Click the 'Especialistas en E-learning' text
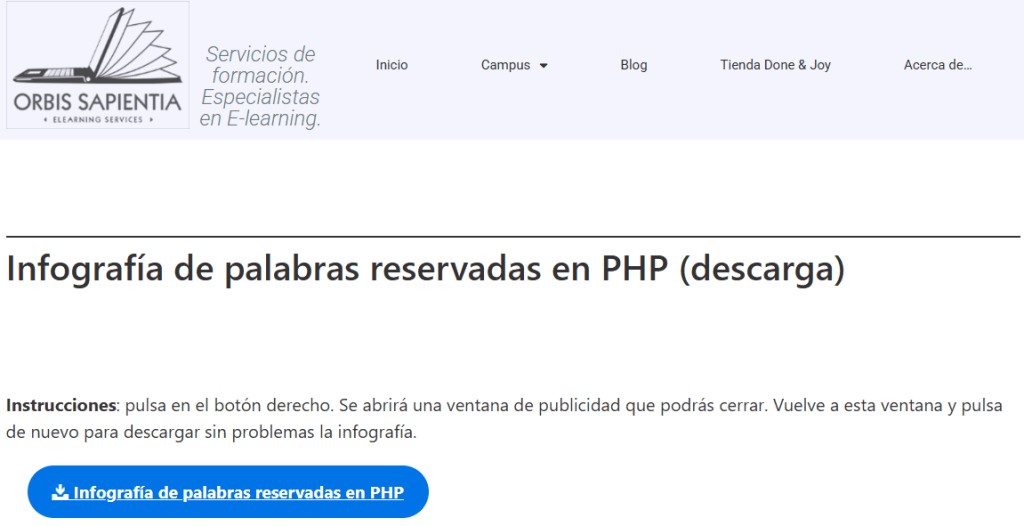This screenshot has width=1024, height=526. click(260, 108)
